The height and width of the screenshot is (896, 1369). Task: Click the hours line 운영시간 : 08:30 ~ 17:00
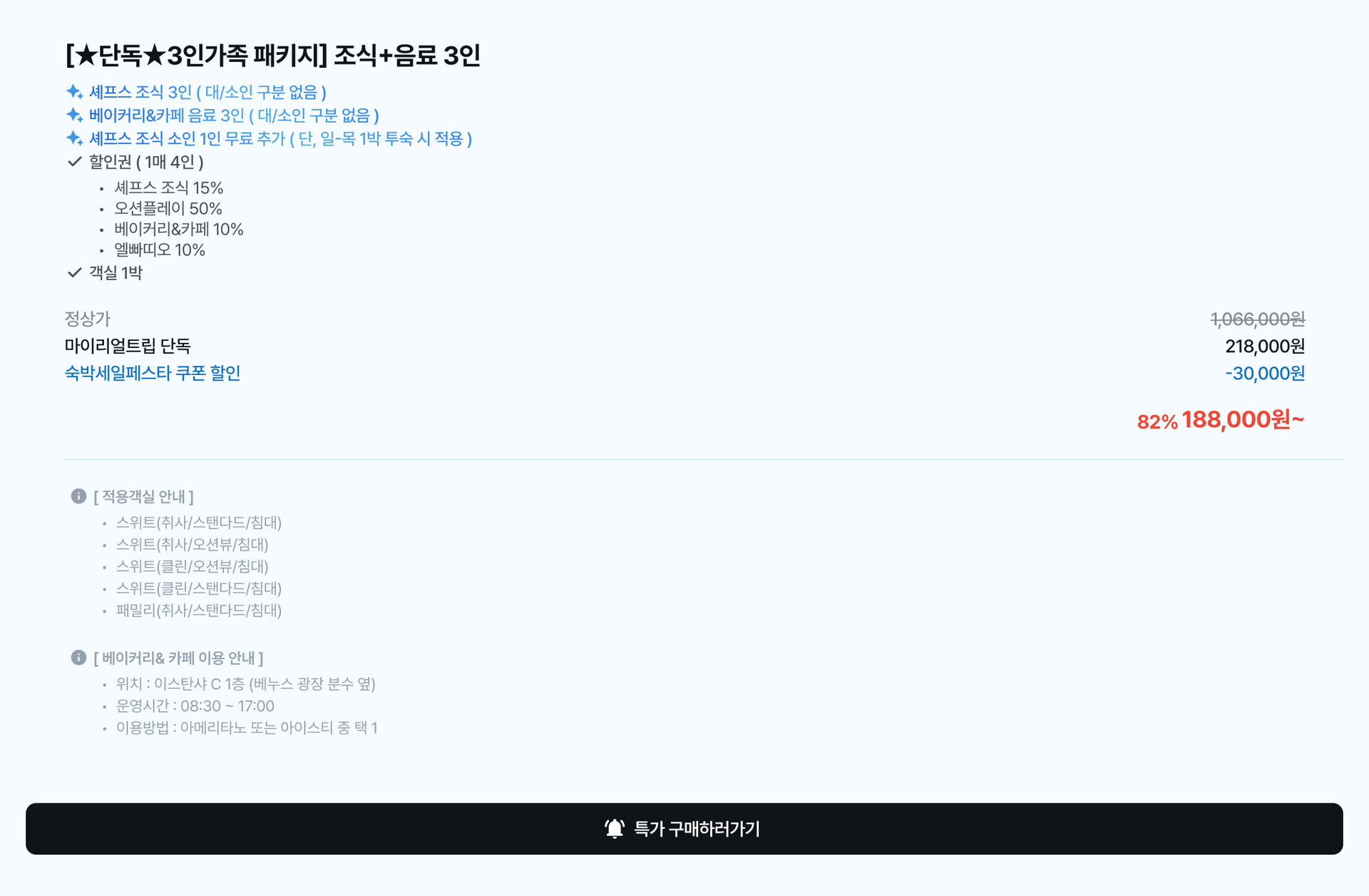[x=195, y=706]
